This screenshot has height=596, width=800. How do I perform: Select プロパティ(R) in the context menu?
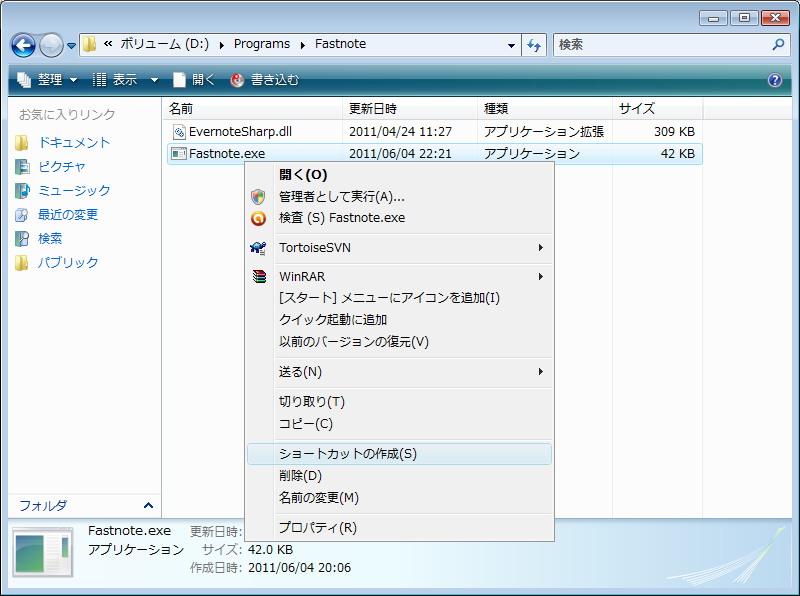click(318, 528)
